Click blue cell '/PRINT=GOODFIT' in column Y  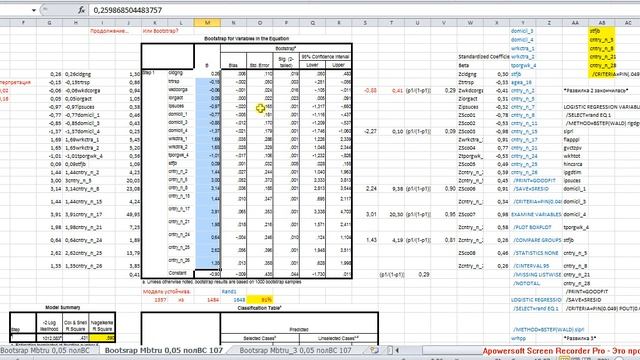(x=534, y=180)
